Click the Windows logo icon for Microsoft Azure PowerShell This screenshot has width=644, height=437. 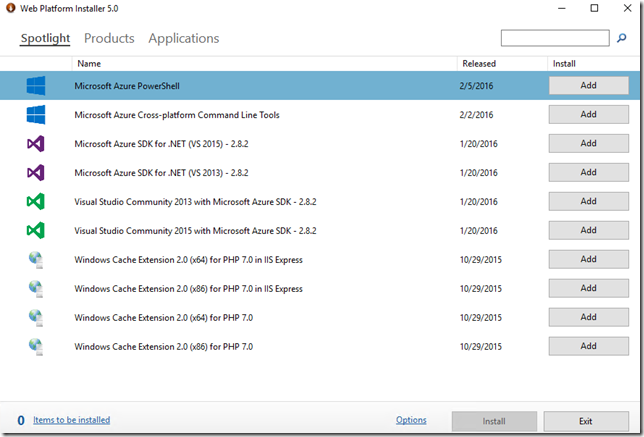coord(36,85)
